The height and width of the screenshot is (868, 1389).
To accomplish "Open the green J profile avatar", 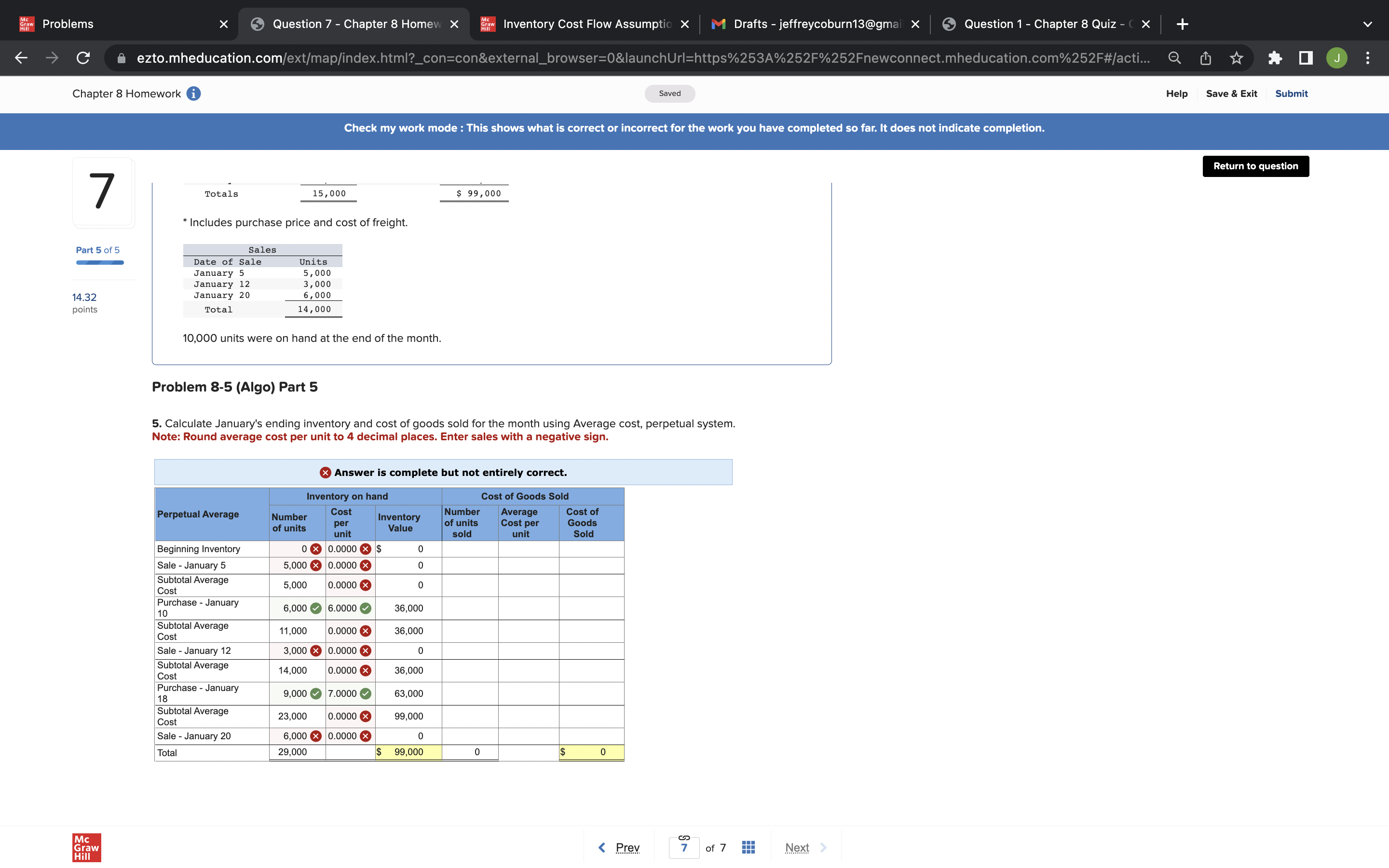I will [x=1337, y=58].
